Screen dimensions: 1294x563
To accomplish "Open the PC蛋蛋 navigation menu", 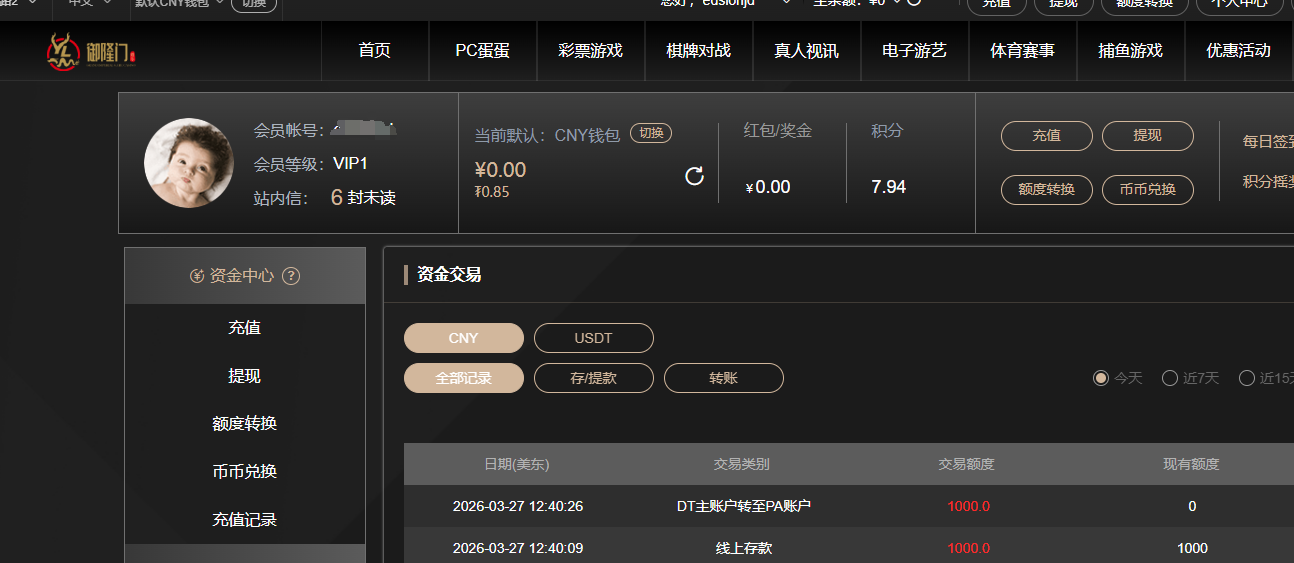I will 482,51.
